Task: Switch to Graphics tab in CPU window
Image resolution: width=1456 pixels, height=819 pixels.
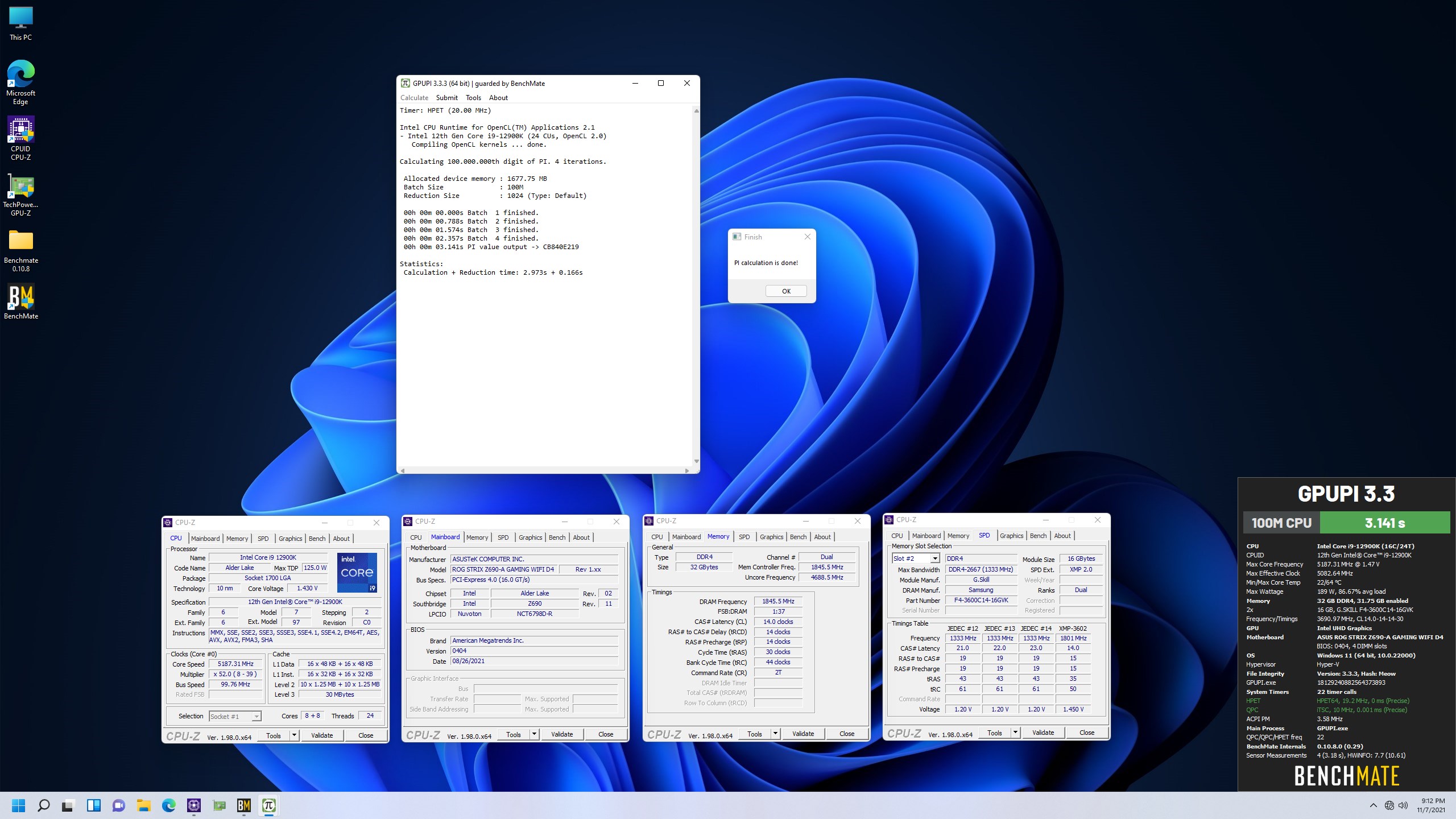Action: (290, 539)
